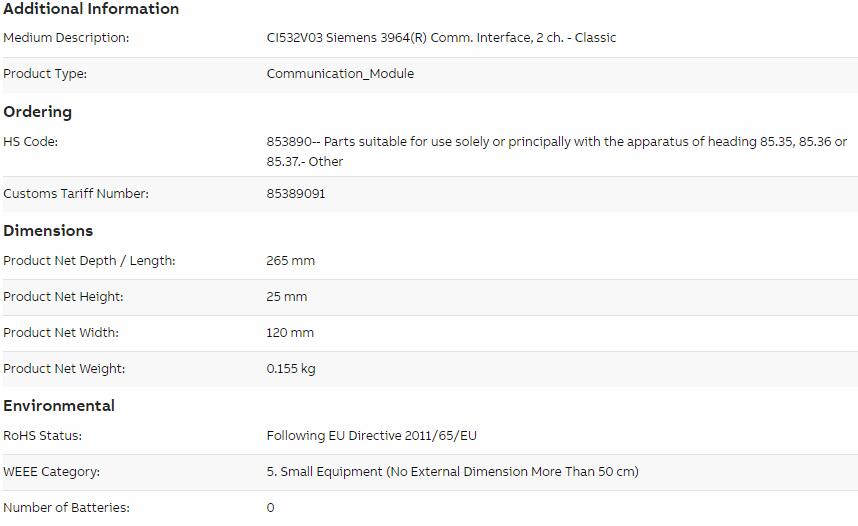Click the Customs Tariff Number 85389091

(x=295, y=194)
